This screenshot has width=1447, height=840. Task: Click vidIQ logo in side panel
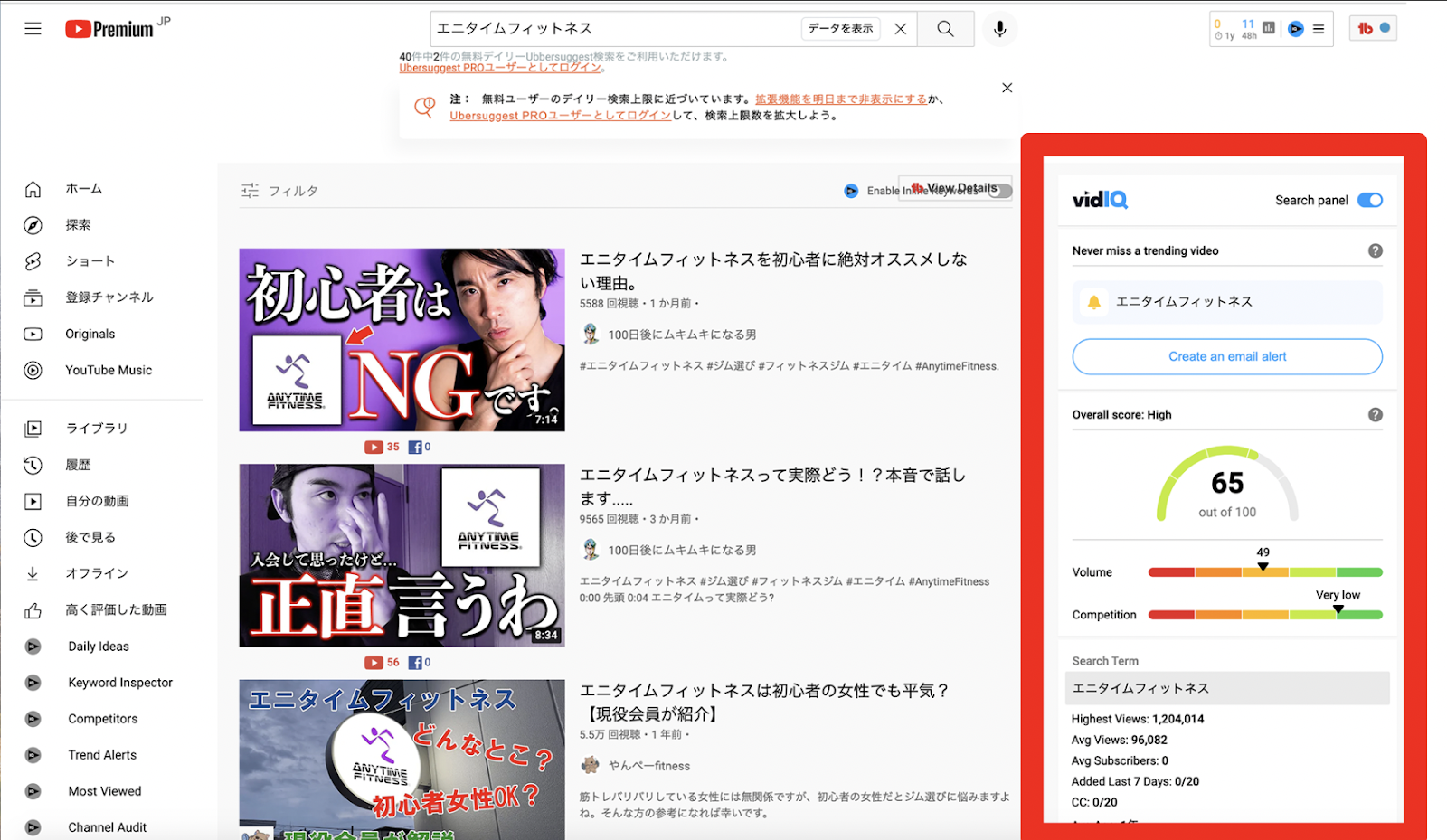tap(1100, 200)
